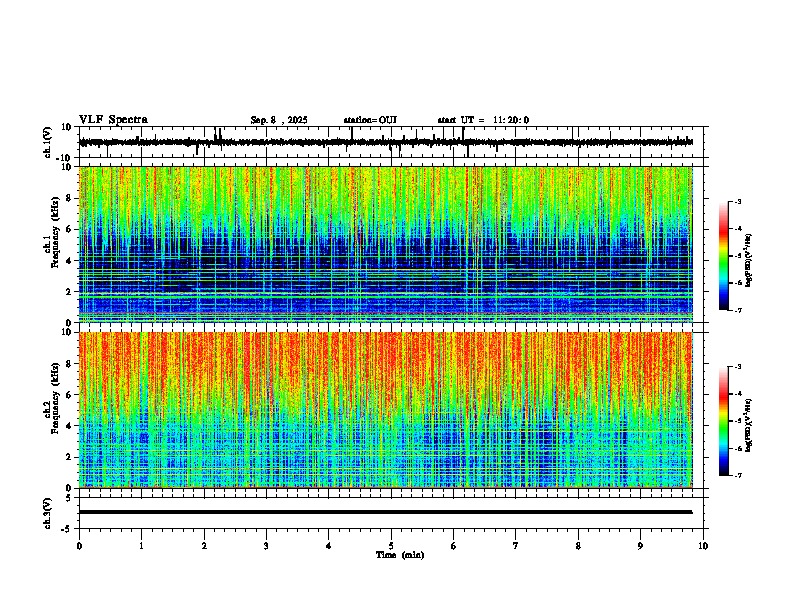Click the "-3" value on the ch.1 colorbar
Image resolution: width=792 pixels, height=612 pixels.
click(738, 202)
